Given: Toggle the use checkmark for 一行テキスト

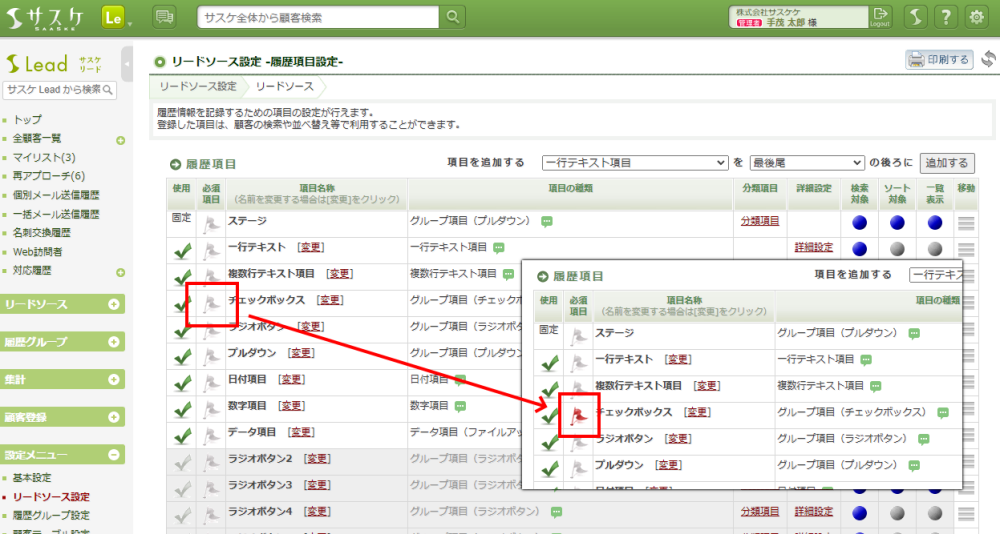Looking at the screenshot, I should tap(182, 250).
